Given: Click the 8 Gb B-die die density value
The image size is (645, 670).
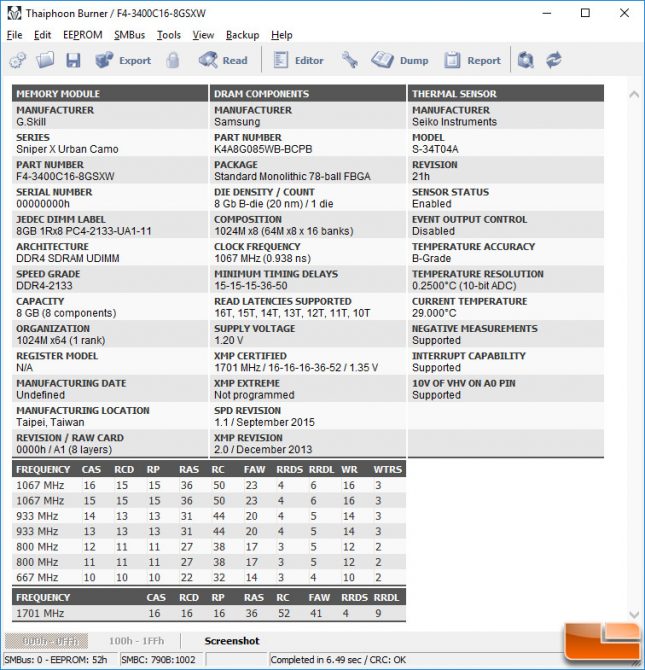Looking at the screenshot, I should point(274,204).
